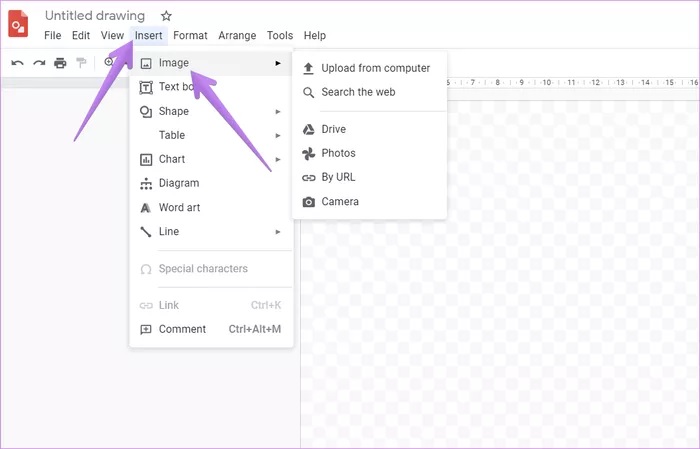Click the Print icon in toolbar

60,63
